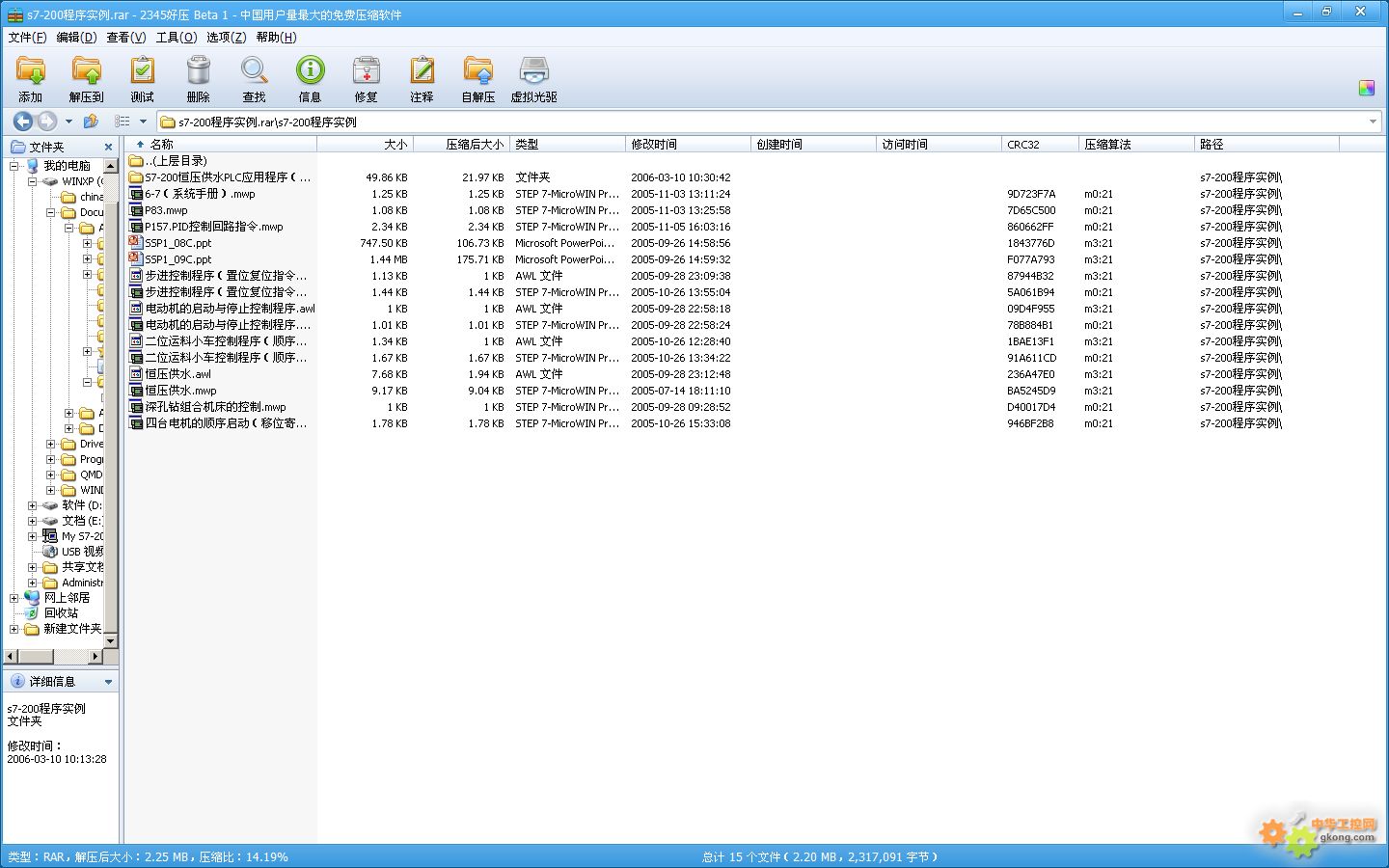Select 网上邻居 in the folder tree
The image size is (1389, 868).
(x=67, y=598)
